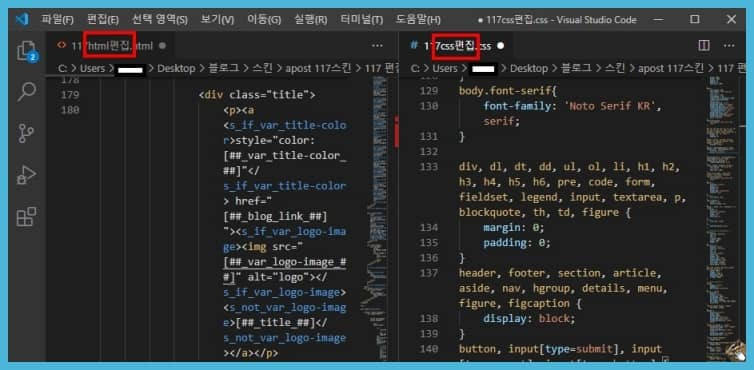Click the display: block; declaration
This screenshot has height=370, width=754.
click(529, 319)
